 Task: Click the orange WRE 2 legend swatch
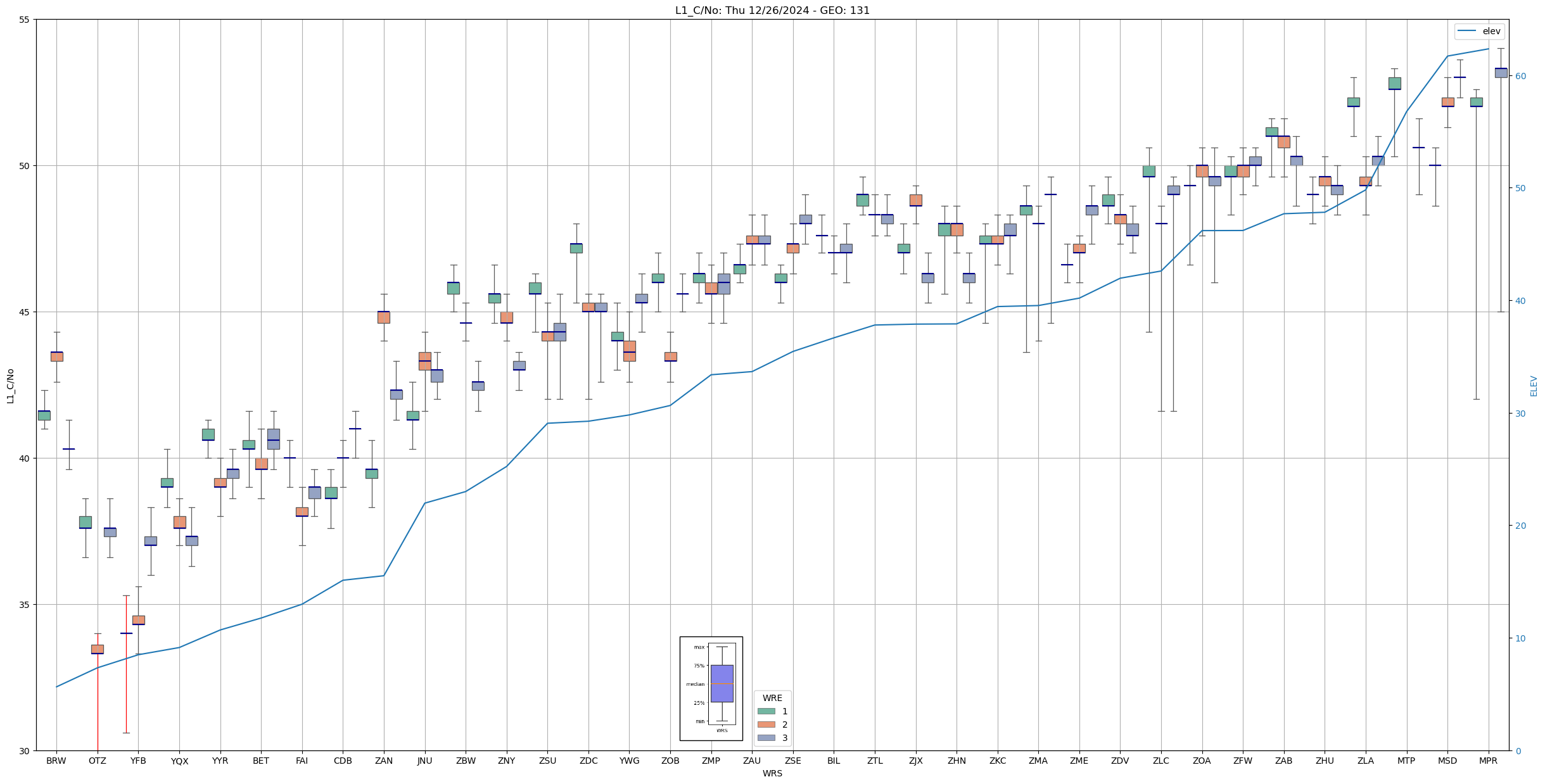(766, 724)
